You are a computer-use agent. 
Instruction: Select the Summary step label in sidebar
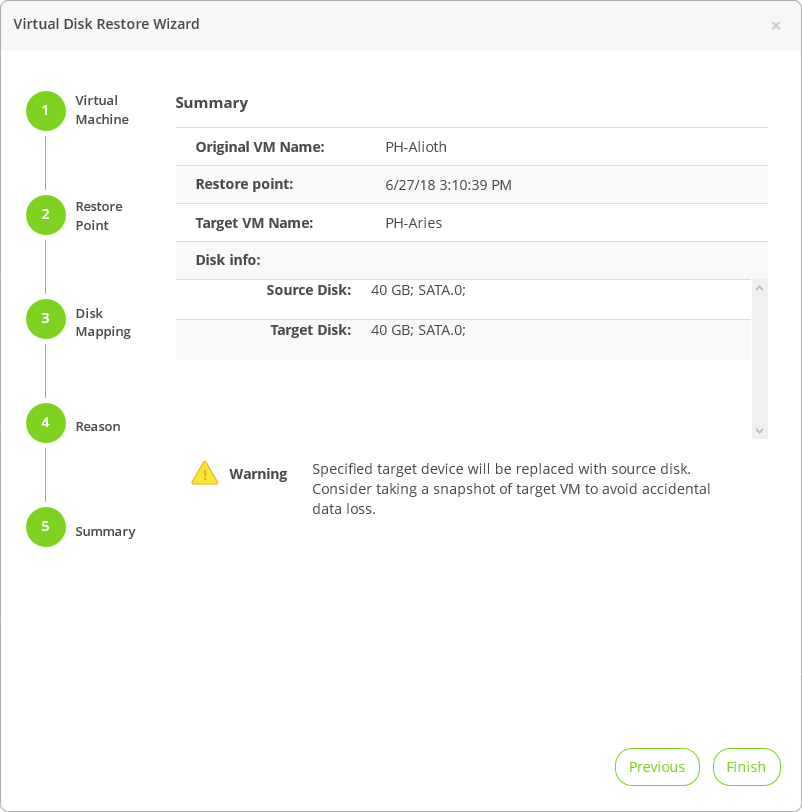point(105,531)
